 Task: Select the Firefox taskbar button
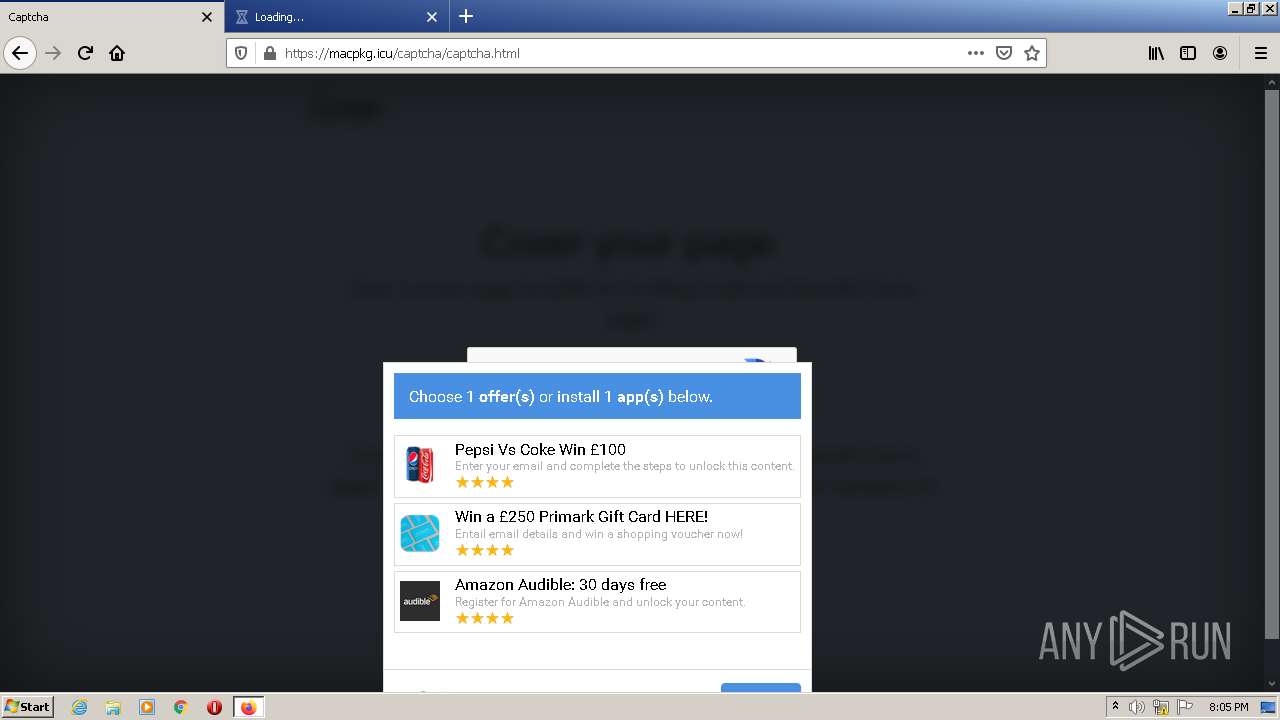click(248, 707)
